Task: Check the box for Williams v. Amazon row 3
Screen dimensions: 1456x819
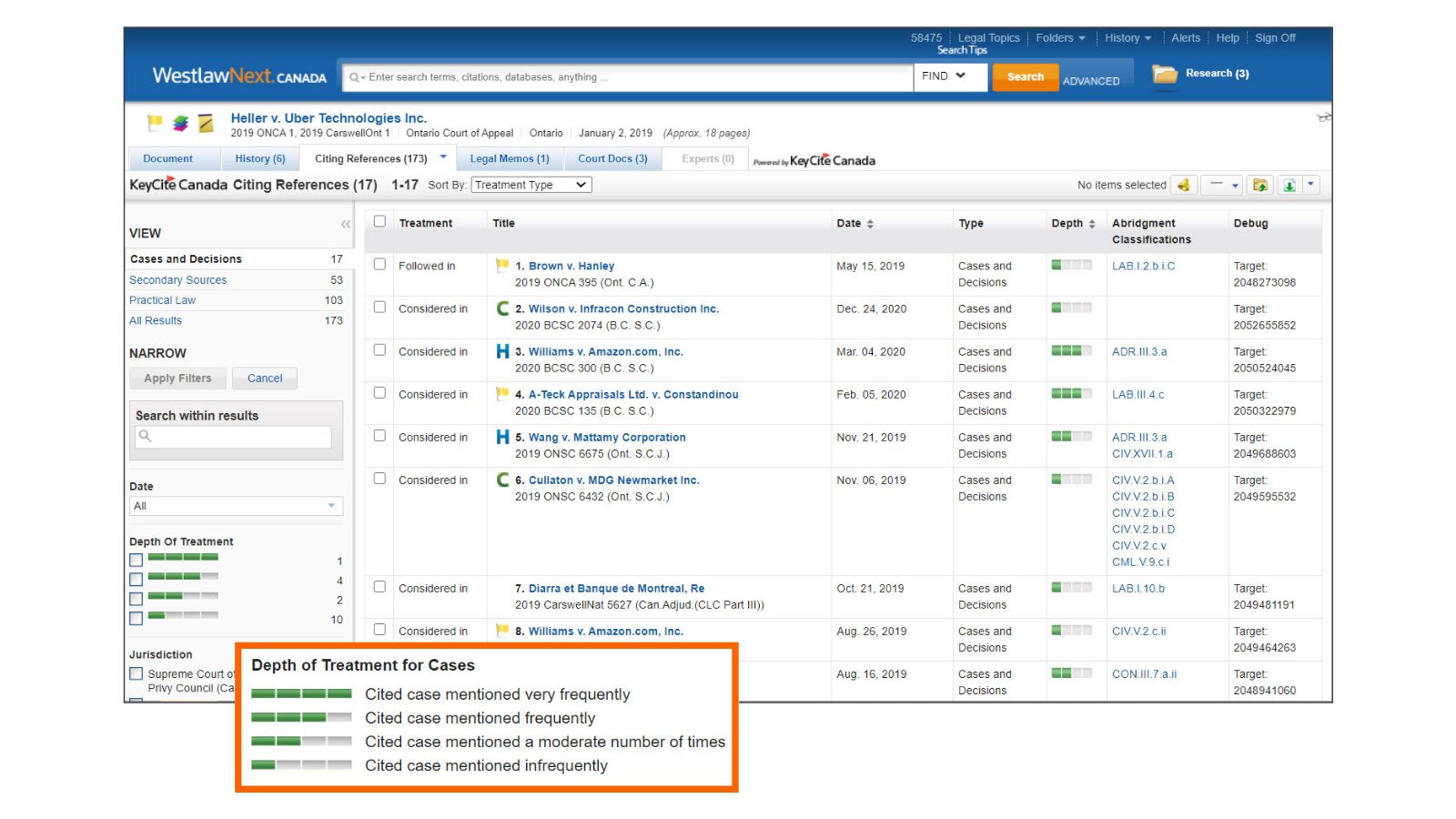Action: [379, 349]
